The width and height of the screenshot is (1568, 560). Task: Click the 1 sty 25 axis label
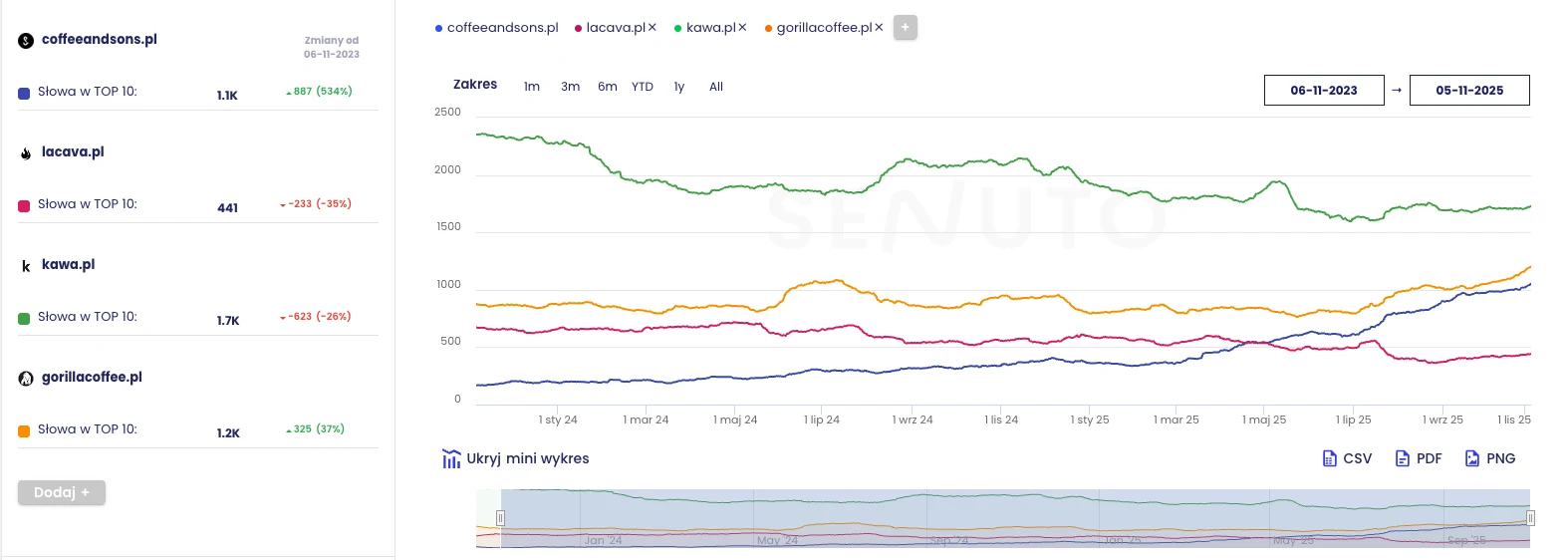coord(1090,420)
